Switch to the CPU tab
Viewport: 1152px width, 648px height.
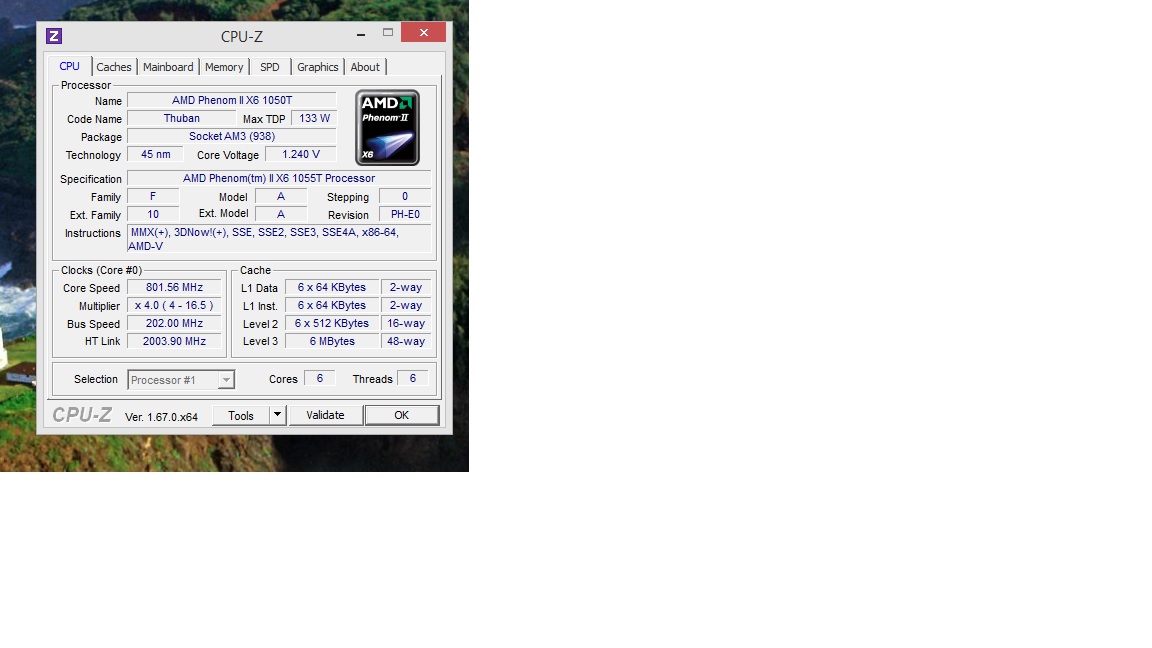[x=70, y=66]
